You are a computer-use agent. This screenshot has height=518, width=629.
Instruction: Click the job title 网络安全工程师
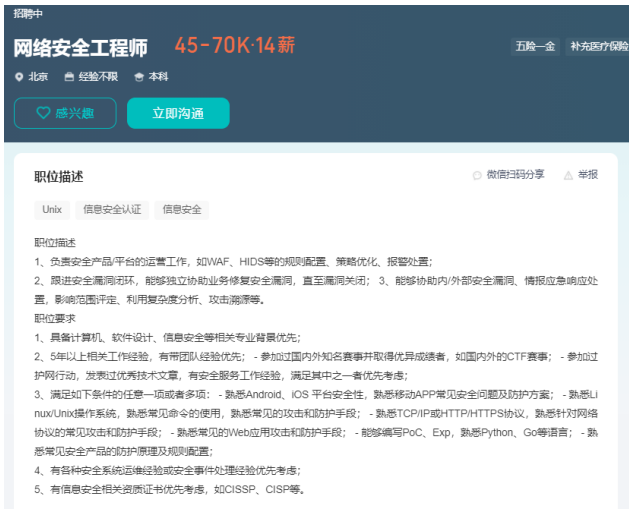(x=81, y=48)
